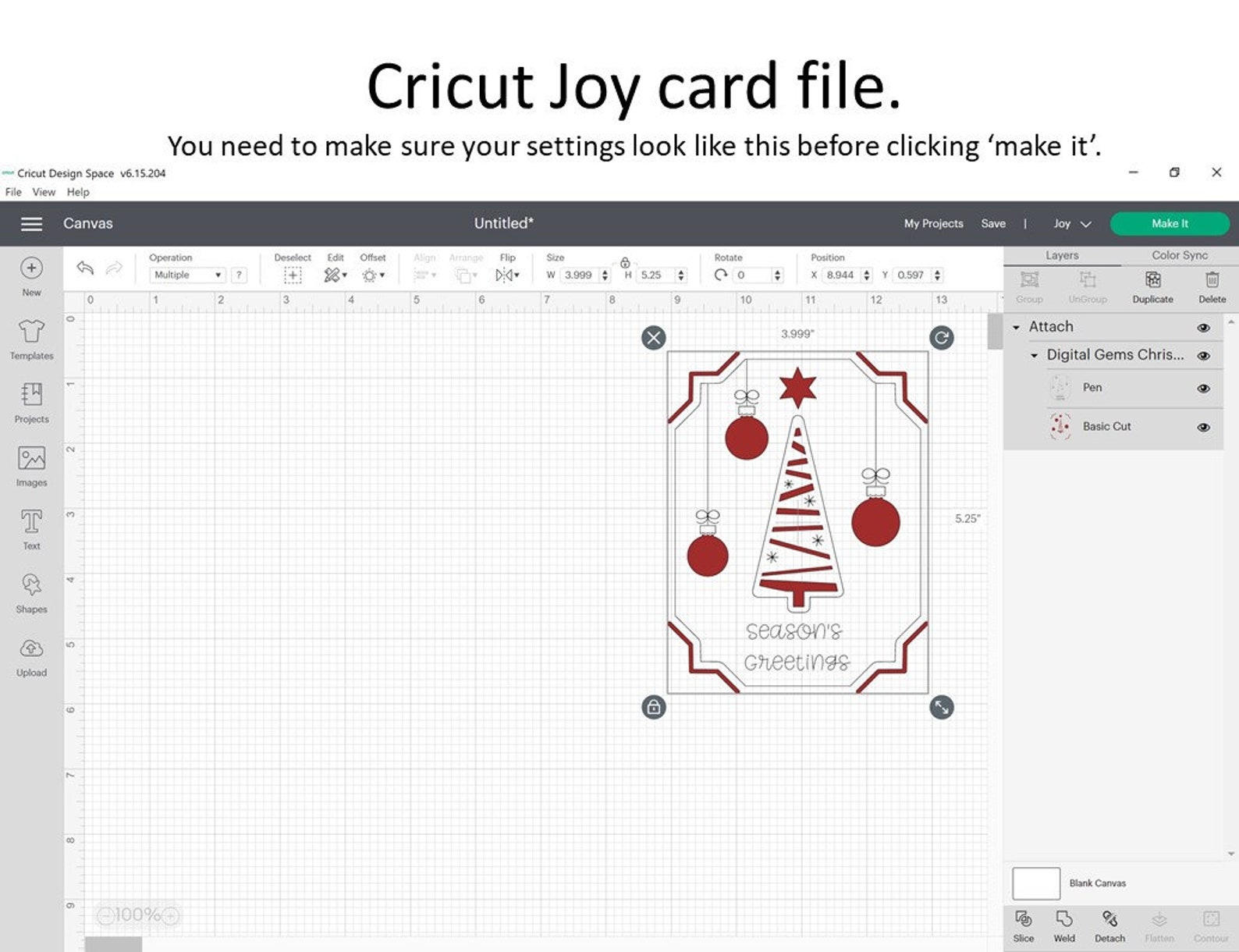
Task: Open the Help menu
Action: 78,192
